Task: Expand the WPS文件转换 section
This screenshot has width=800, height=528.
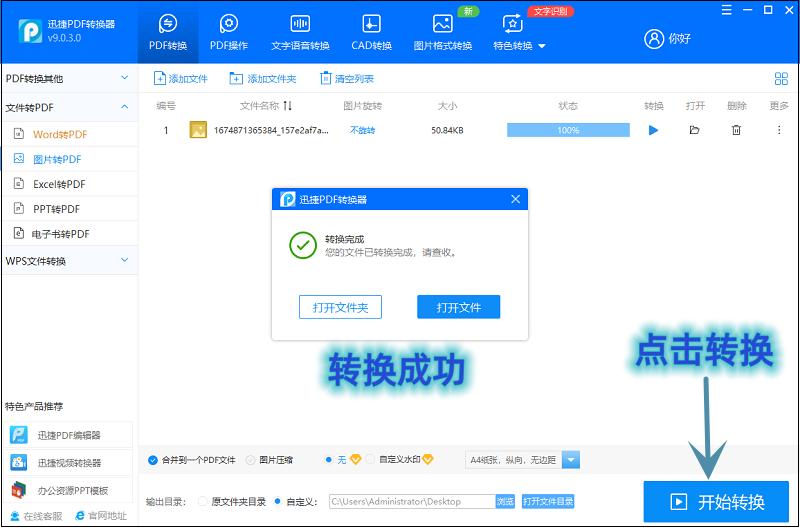Action: point(69,261)
